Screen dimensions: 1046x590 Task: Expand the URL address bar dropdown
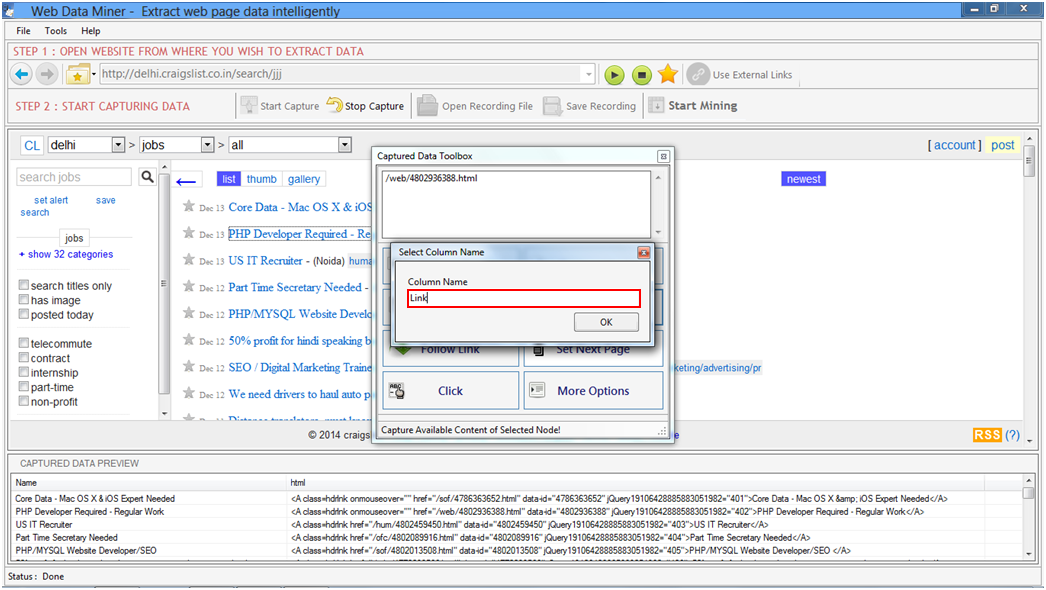(588, 74)
